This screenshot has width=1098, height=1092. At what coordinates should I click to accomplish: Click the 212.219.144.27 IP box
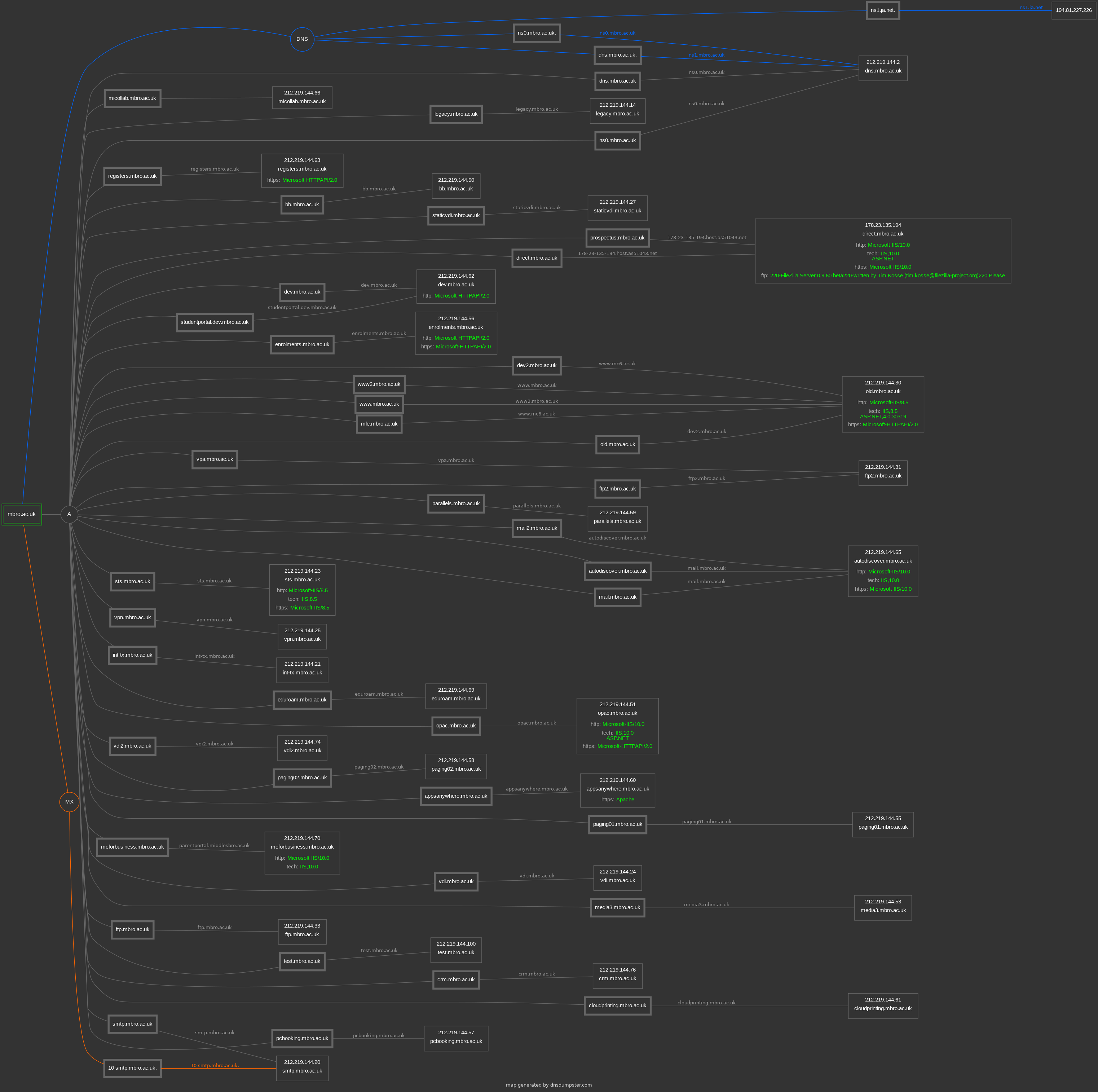coord(617,208)
